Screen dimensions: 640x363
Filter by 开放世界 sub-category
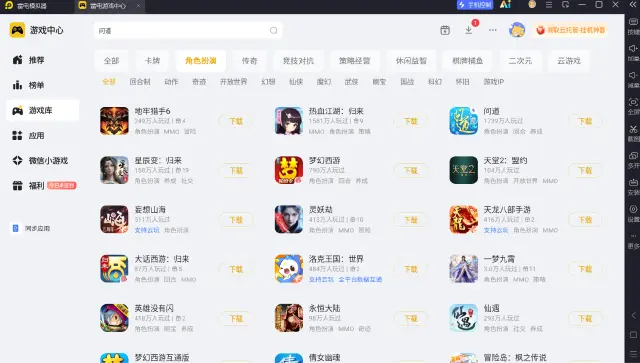[233, 82]
